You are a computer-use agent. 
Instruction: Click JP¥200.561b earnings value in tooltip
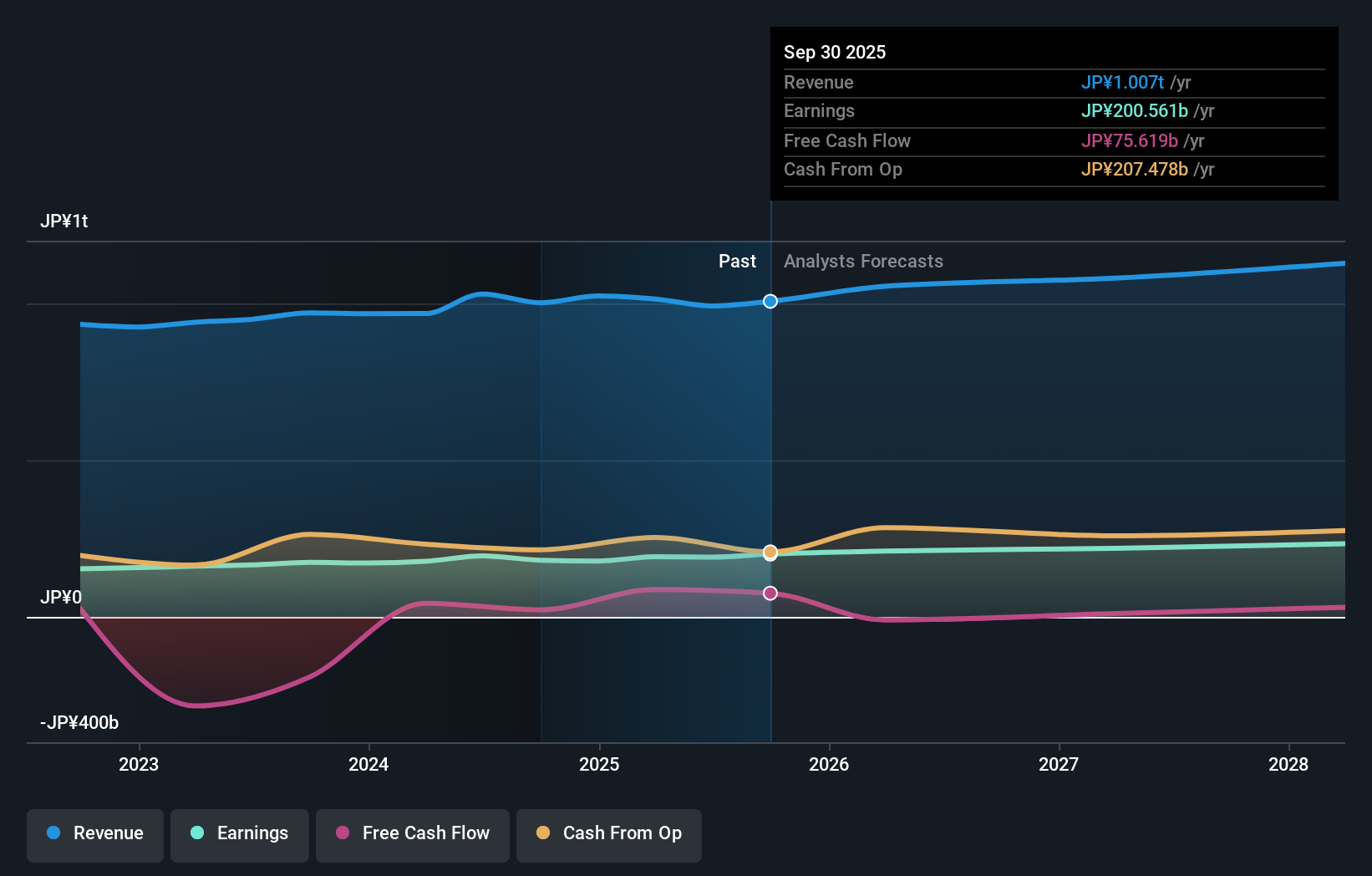(x=1135, y=110)
